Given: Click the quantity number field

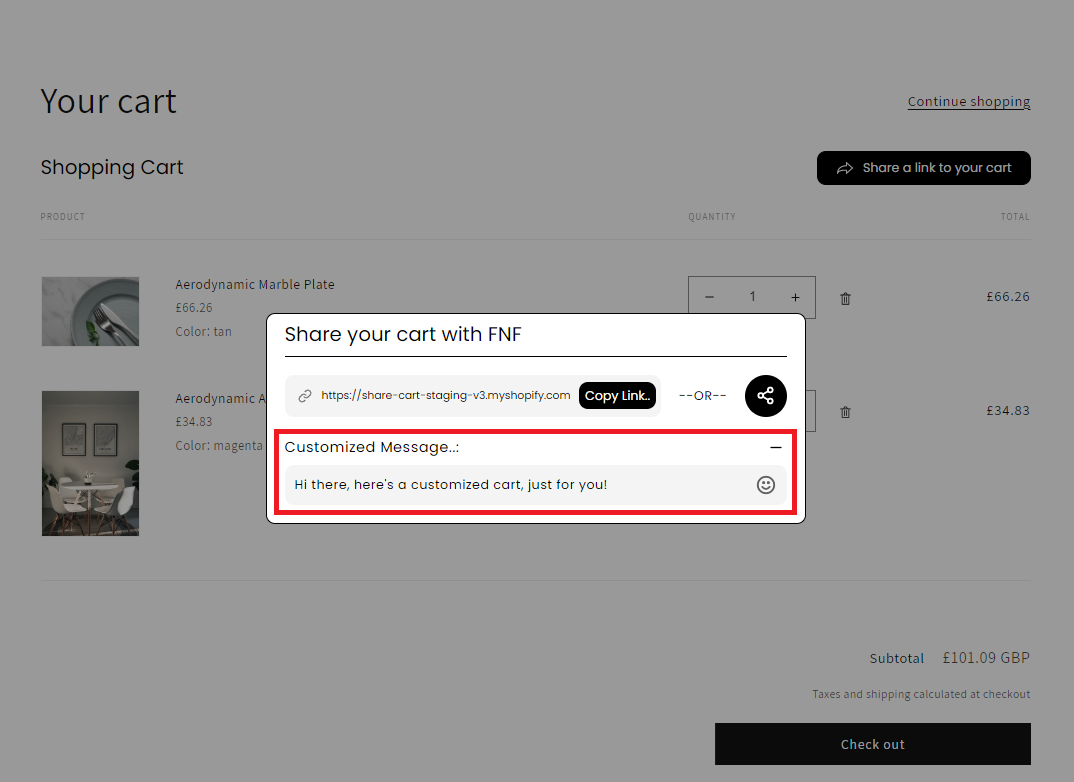Looking at the screenshot, I should point(752,296).
